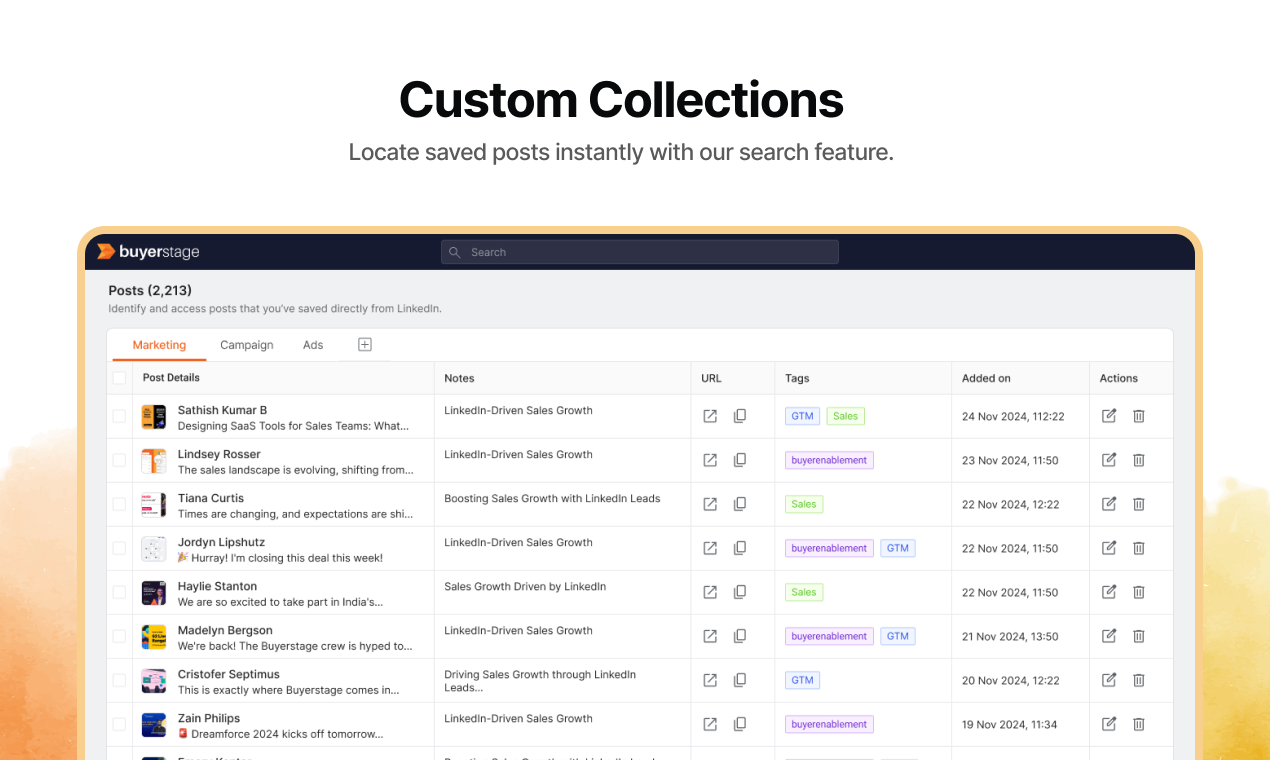Select the Jordyn Lipshutz row checkbox
Image resolution: width=1270 pixels, height=760 pixels.
pyautogui.click(x=120, y=548)
